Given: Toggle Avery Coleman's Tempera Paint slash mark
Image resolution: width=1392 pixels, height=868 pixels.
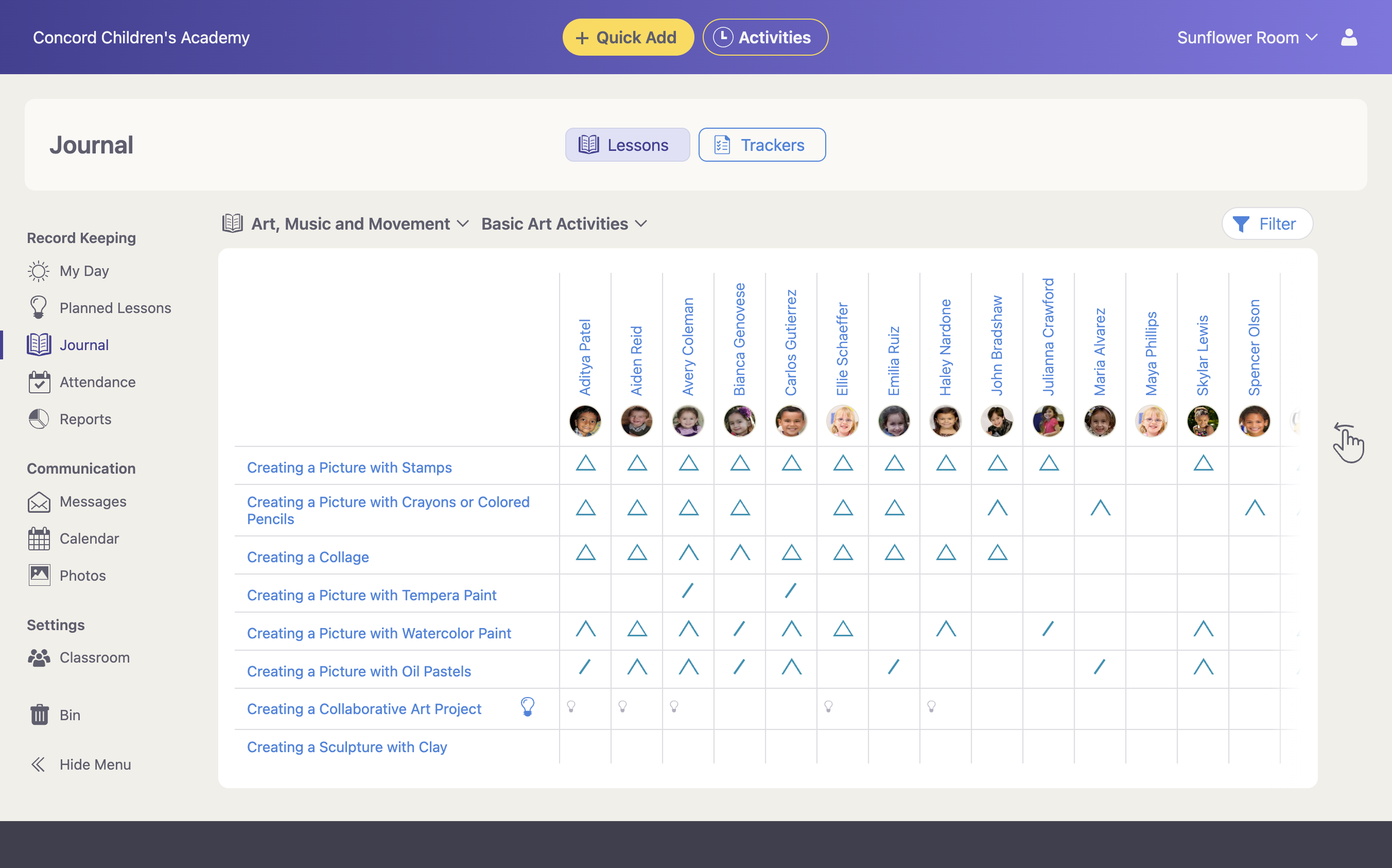Looking at the screenshot, I should tap(688, 590).
